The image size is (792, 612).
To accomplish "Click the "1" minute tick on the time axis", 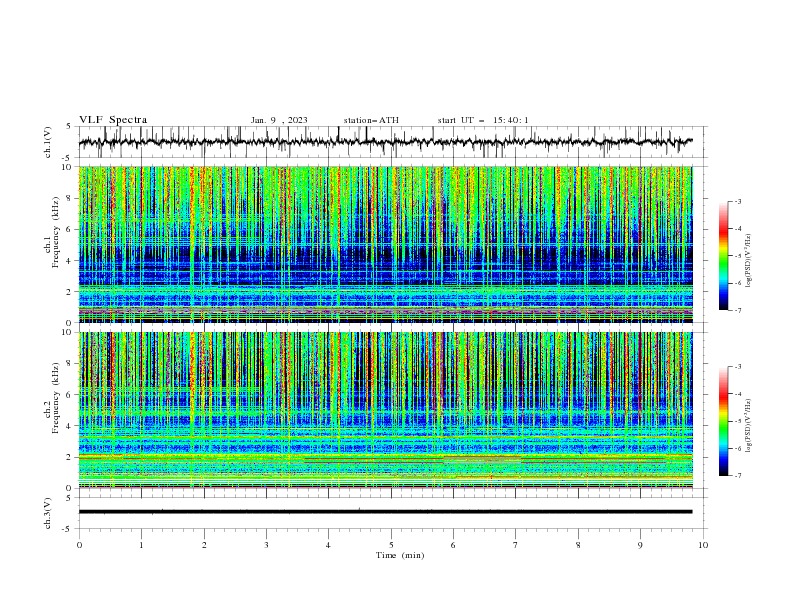I will tap(141, 545).
